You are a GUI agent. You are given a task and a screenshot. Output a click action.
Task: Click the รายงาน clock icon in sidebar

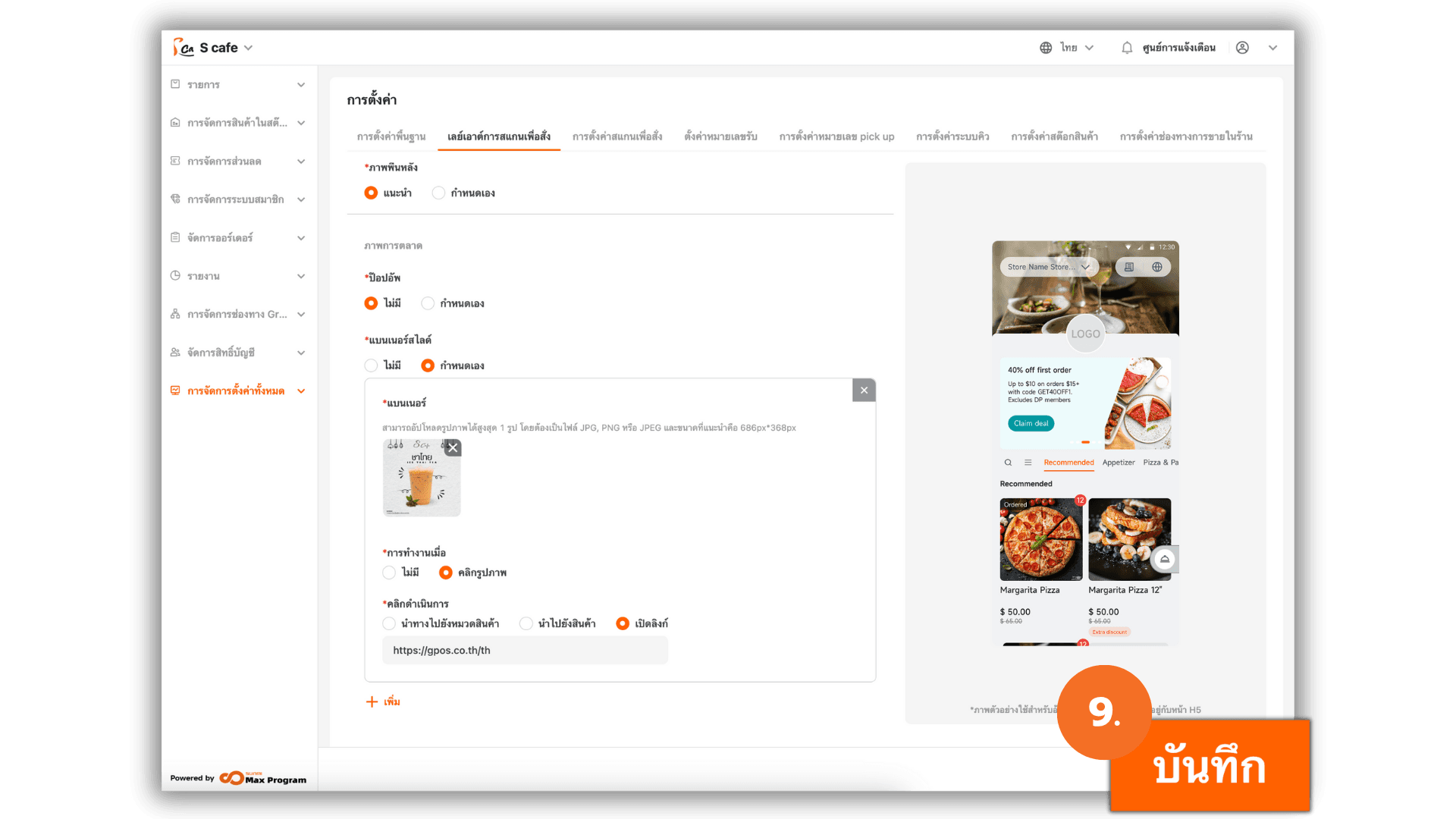coord(175,275)
